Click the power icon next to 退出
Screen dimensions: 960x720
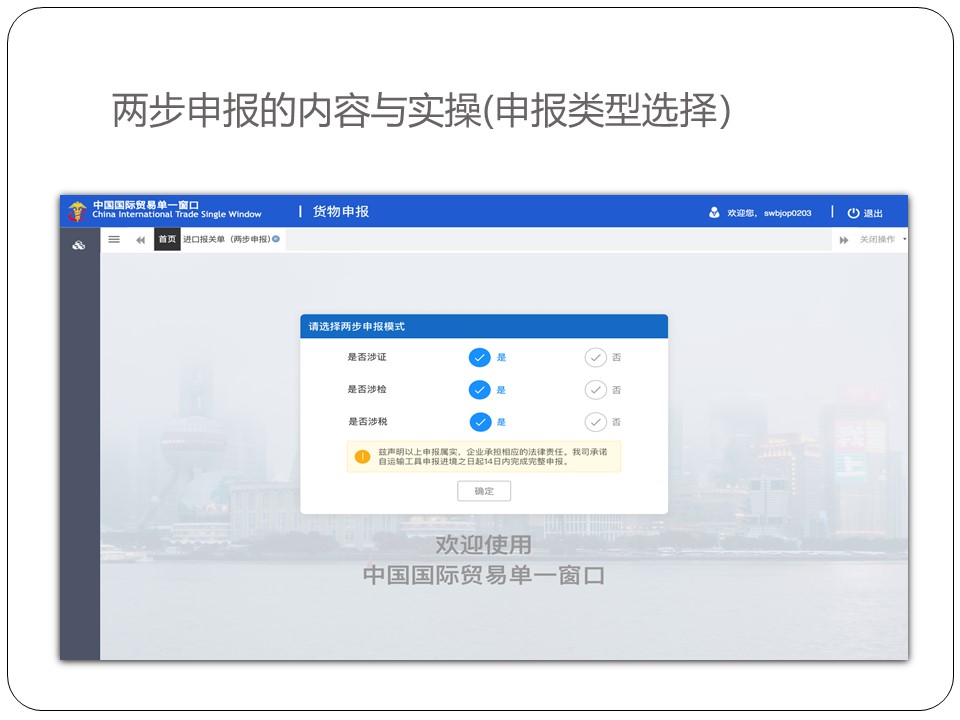tap(853, 213)
